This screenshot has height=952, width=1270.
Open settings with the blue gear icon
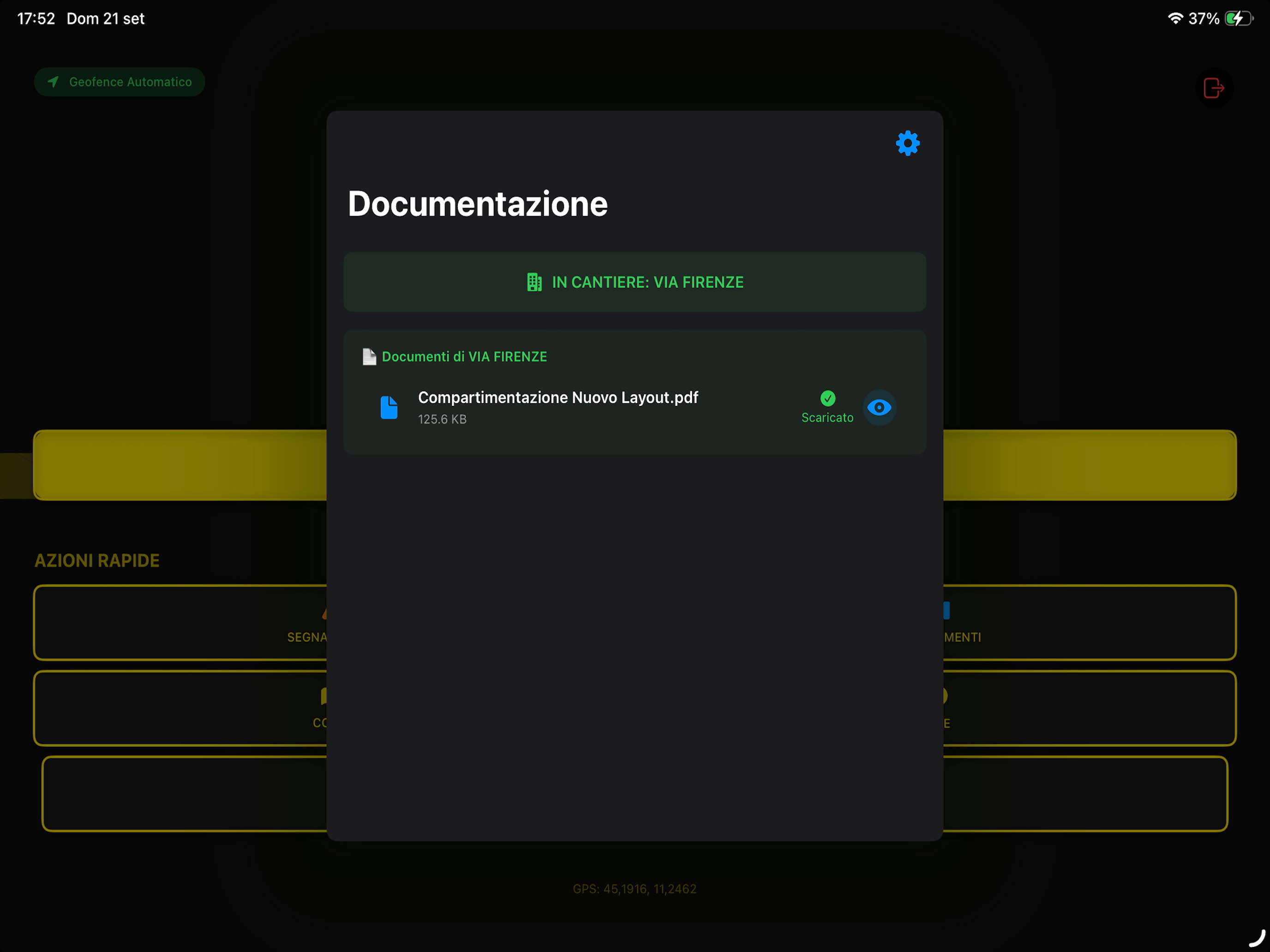(907, 143)
